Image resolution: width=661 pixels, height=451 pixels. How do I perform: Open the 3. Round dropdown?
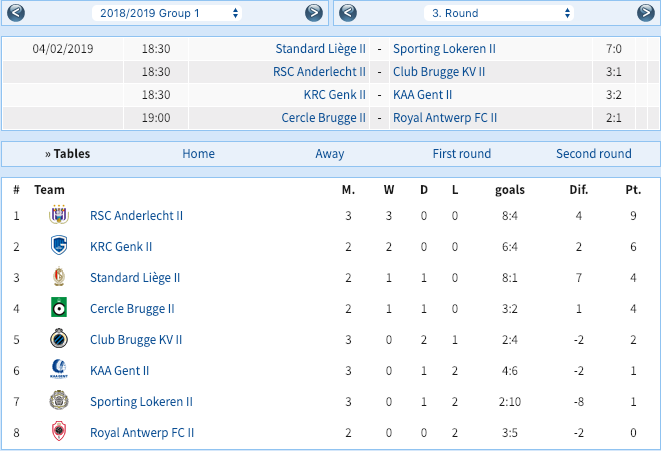pyautogui.click(x=499, y=13)
